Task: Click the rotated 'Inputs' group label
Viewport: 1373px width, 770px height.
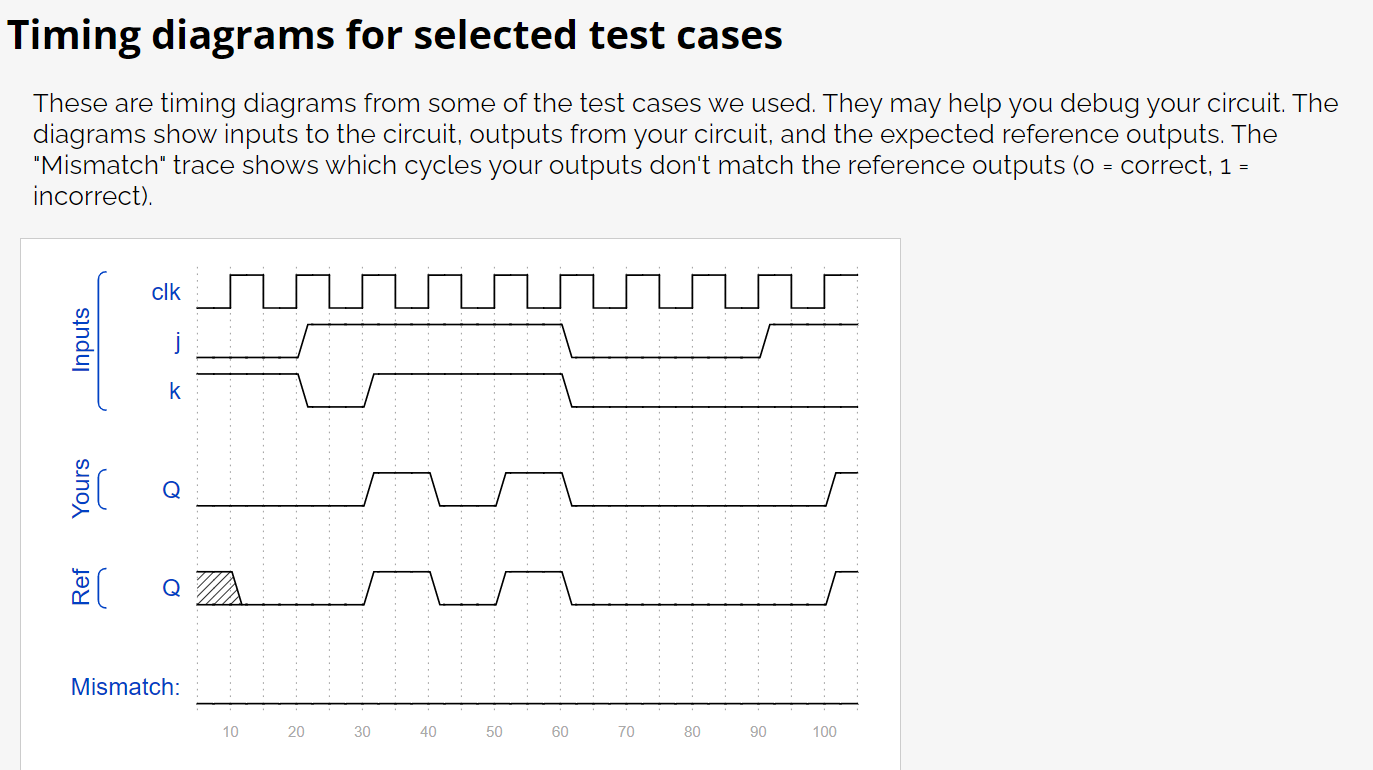Action: click(82, 340)
